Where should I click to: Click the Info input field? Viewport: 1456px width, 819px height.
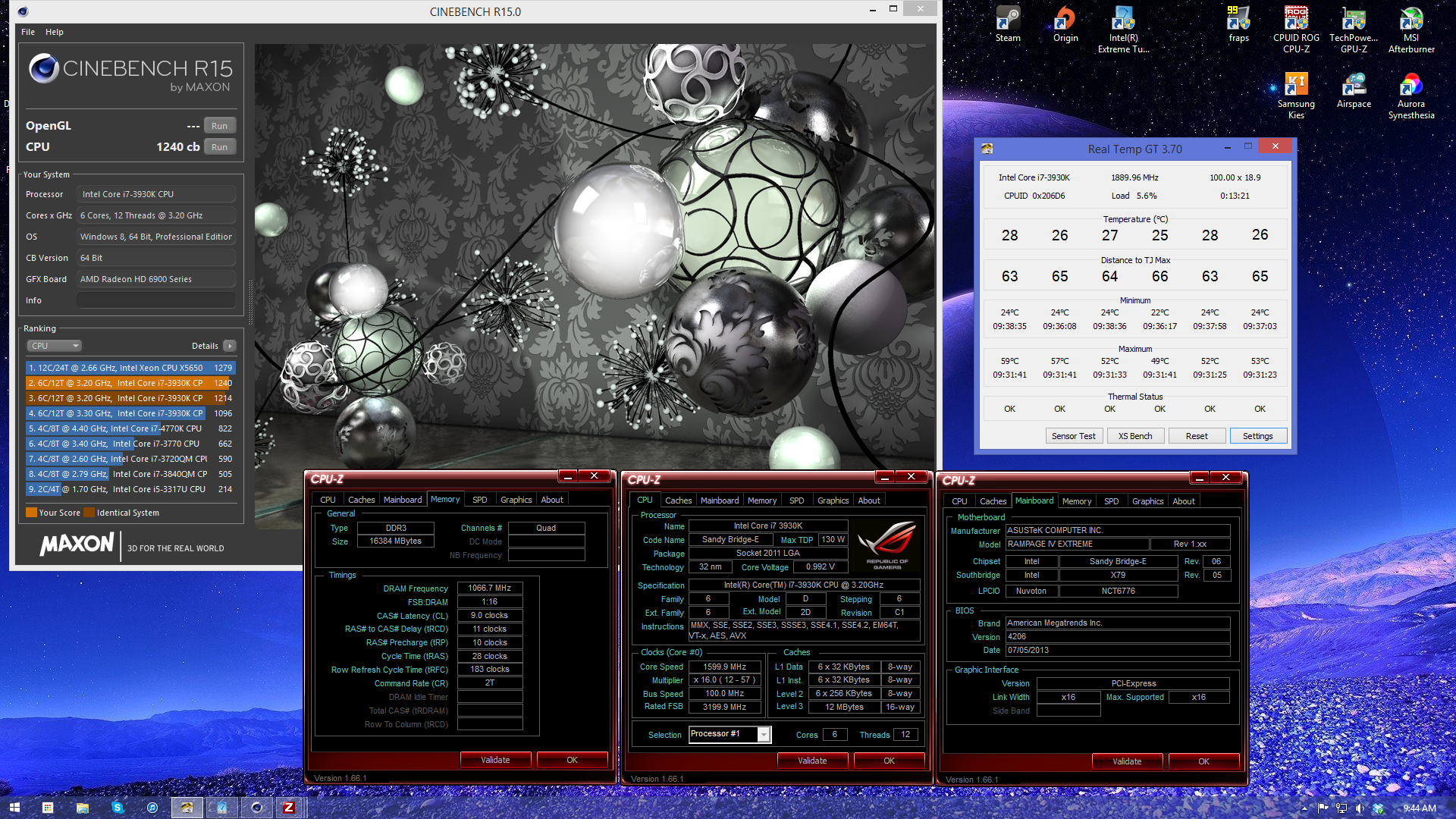tap(156, 300)
